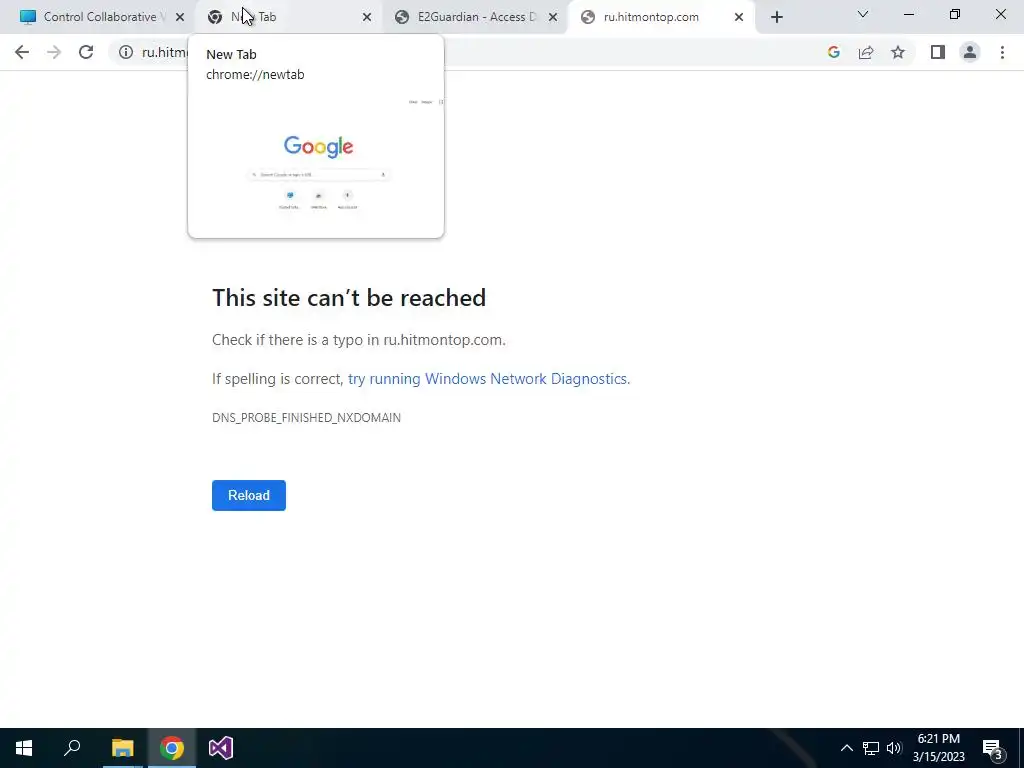Share this page using share icon
Screen dimensions: 1024x768
click(866, 52)
